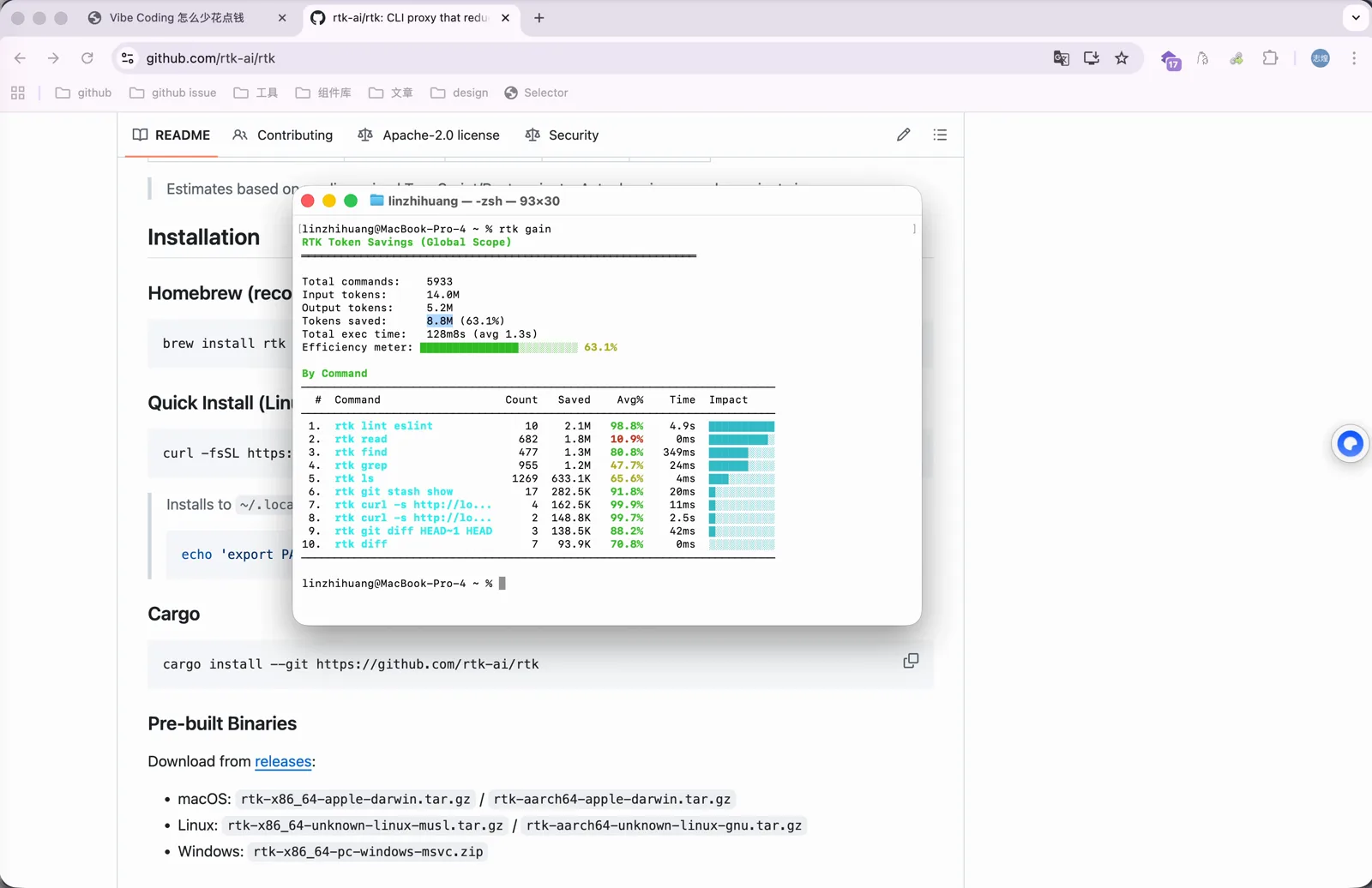Click the rtk-aarch64-unknown-linux-gnu.tar.gz filename
Image resolution: width=1372 pixels, height=888 pixels.
[x=664, y=825]
